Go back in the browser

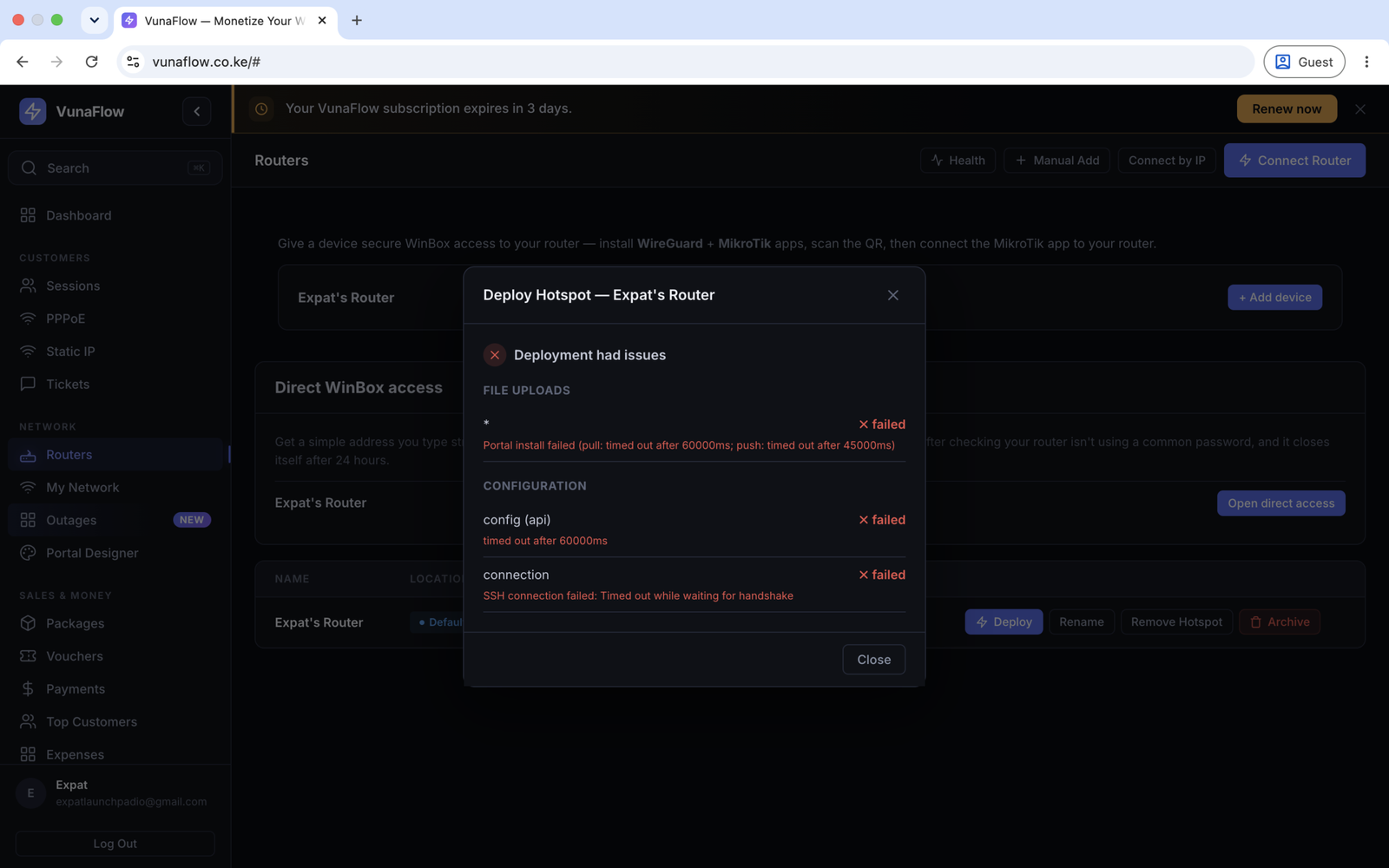[x=23, y=62]
